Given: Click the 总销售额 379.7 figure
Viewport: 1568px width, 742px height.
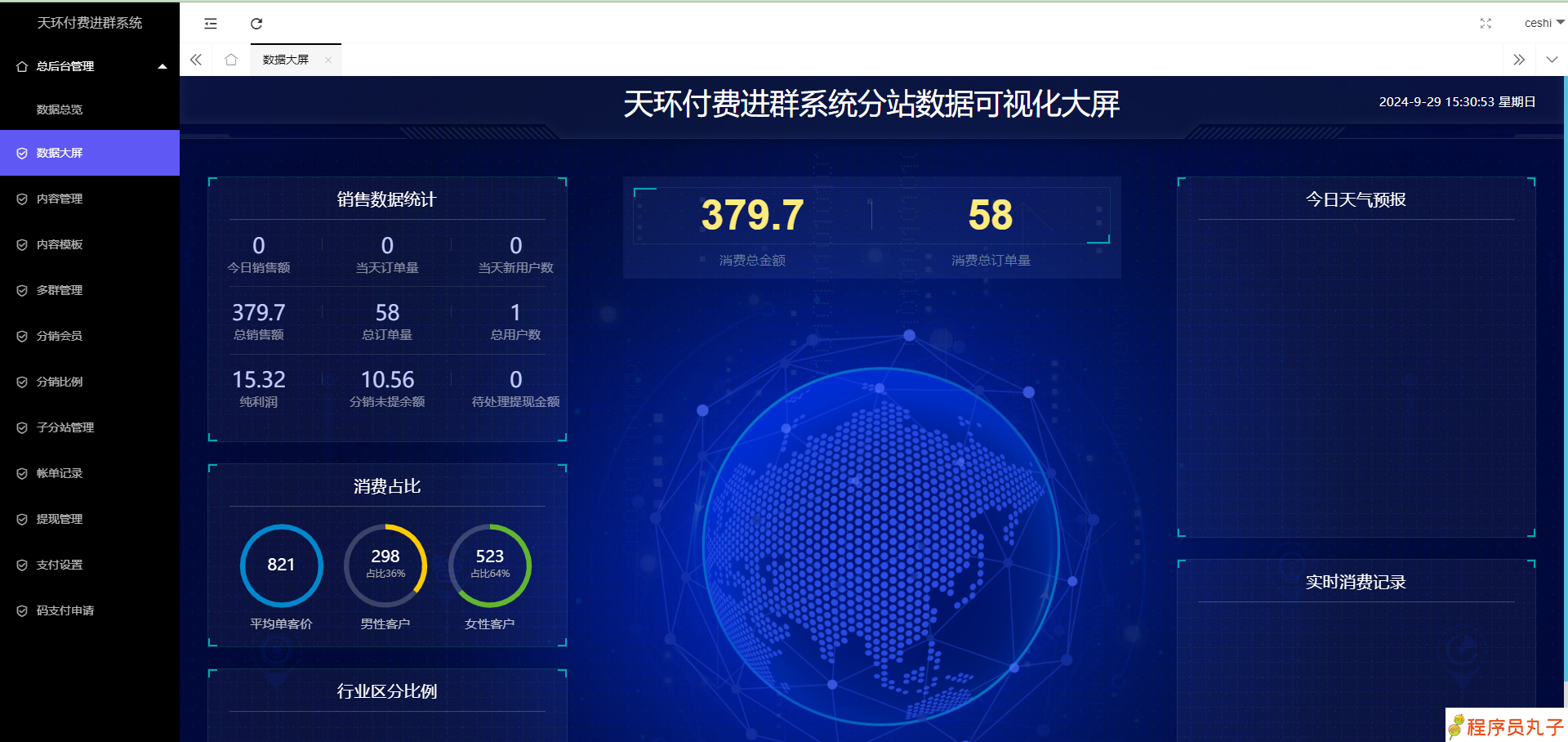Looking at the screenshot, I should pos(259,312).
